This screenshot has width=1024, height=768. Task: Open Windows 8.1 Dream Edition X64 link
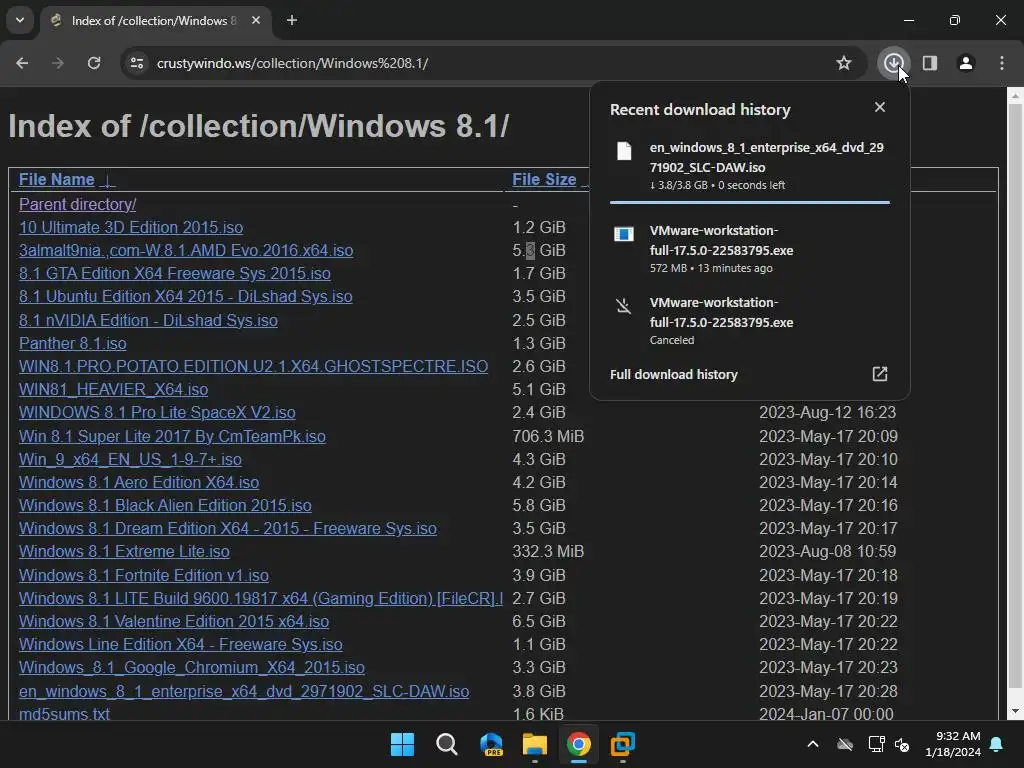pyautogui.click(x=228, y=528)
